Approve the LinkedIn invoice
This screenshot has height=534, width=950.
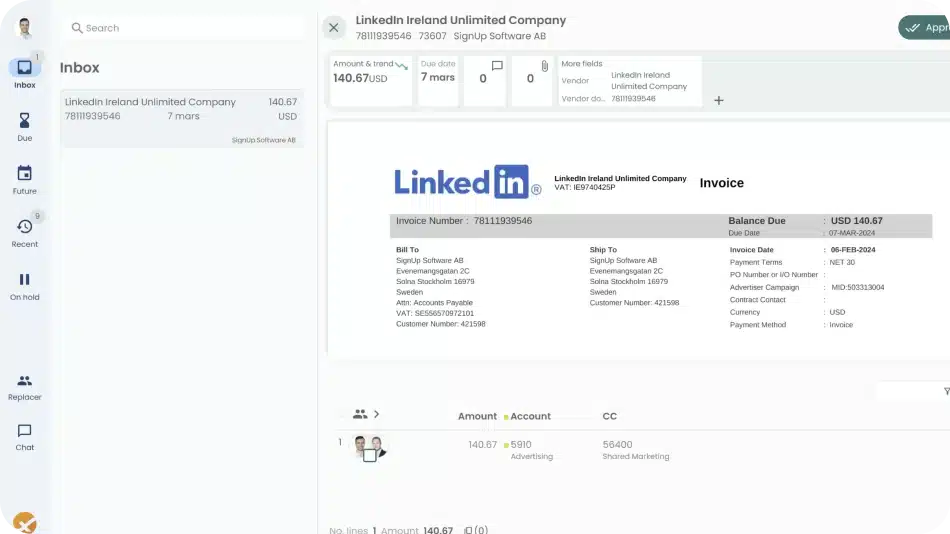tap(925, 27)
